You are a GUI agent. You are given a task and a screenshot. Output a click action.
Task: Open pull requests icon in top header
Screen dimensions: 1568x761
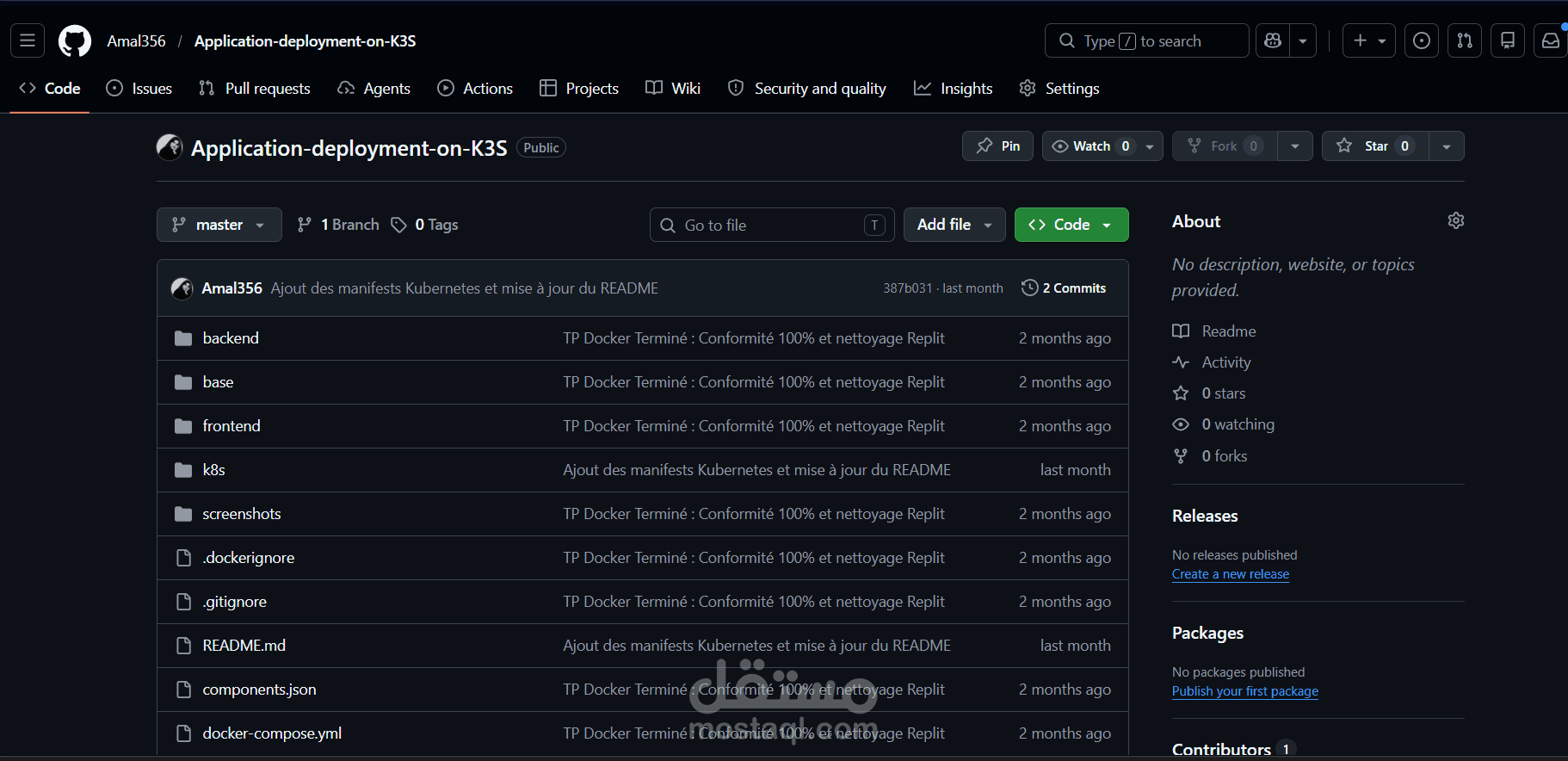1465,40
